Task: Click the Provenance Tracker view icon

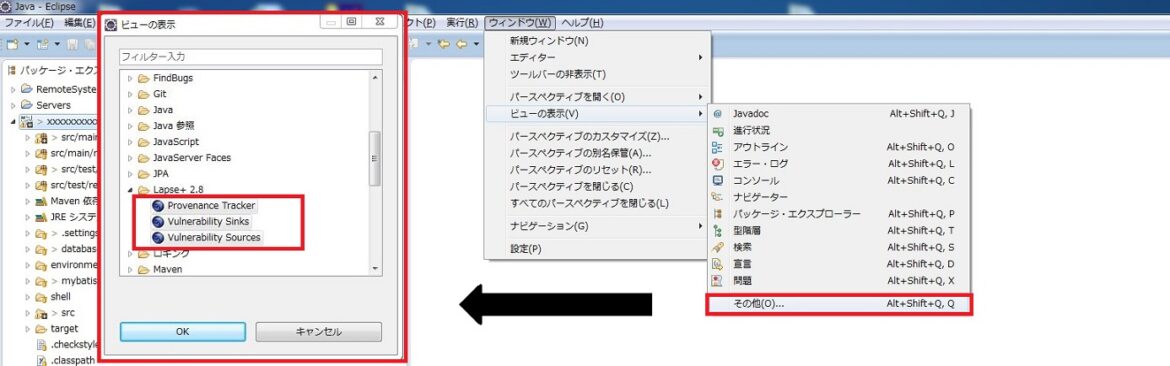Action: tap(157, 206)
